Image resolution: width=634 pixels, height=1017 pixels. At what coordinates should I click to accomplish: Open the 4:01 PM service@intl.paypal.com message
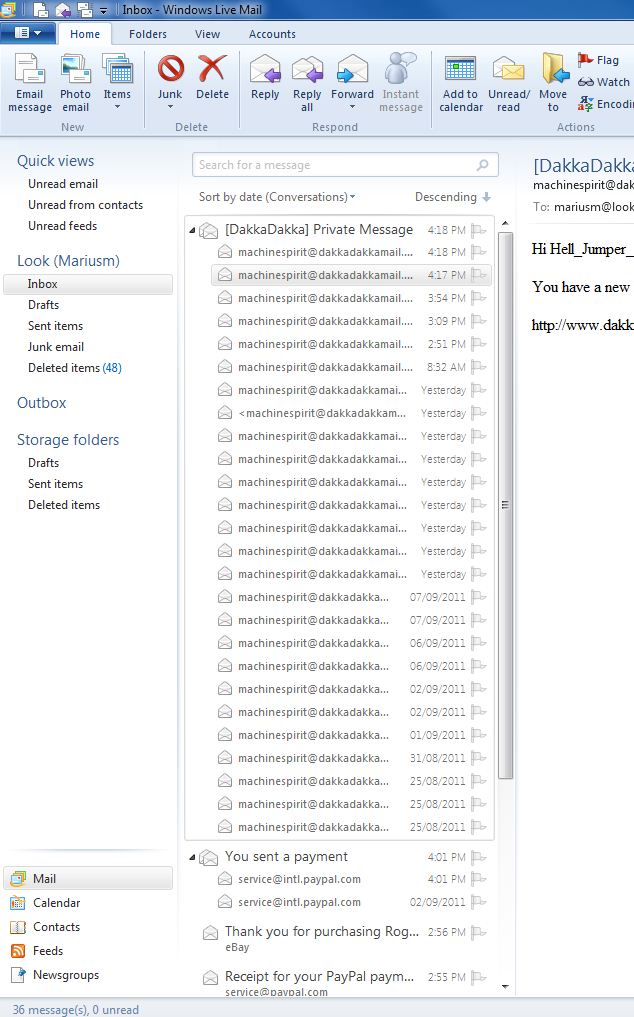(351, 879)
